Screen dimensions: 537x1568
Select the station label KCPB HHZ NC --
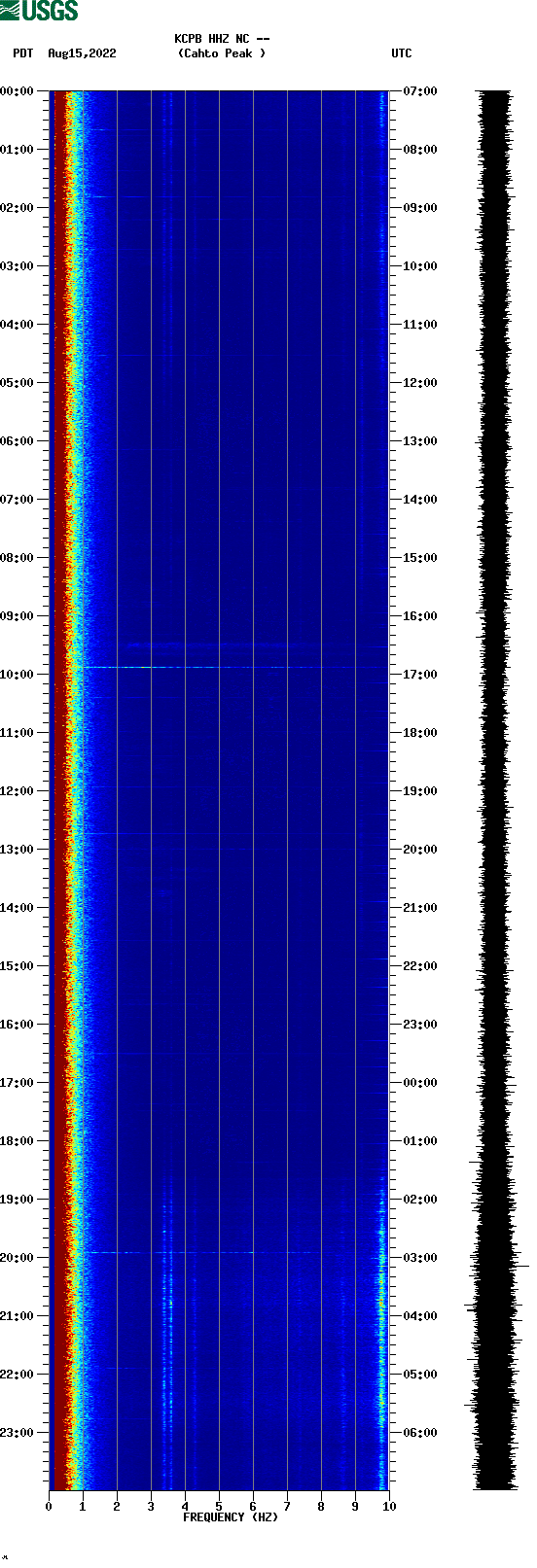[x=222, y=39]
